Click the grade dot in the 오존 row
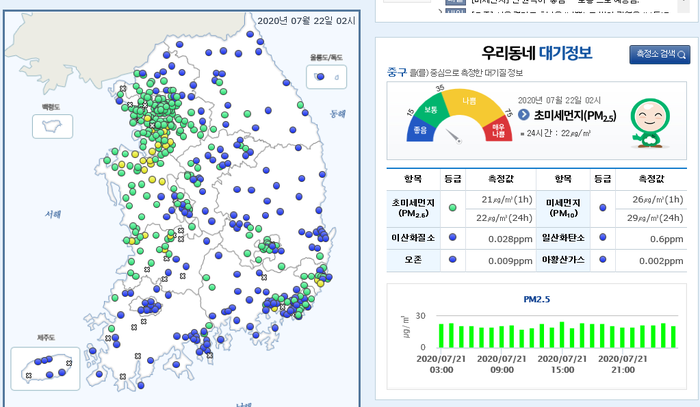Viewport: 700px width, 407px height. (x=453, y=261)
